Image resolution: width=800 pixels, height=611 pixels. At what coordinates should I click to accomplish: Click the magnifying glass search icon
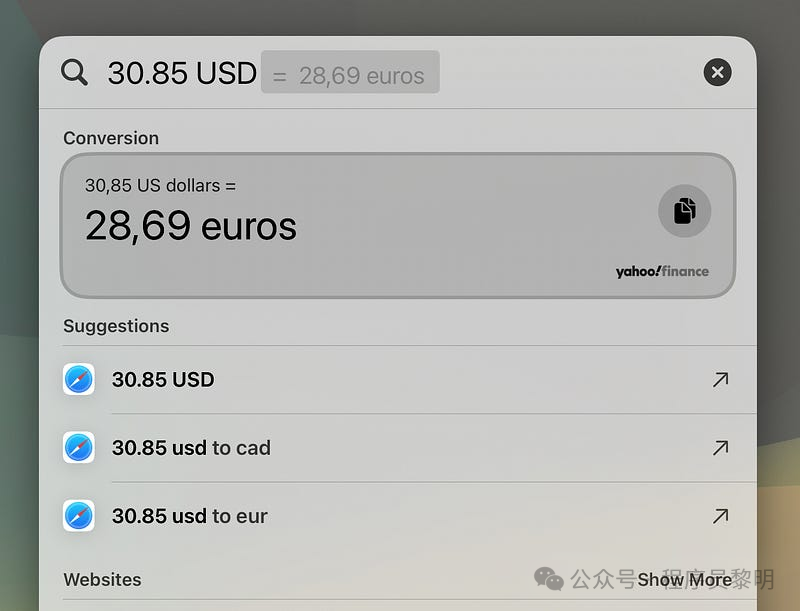click(75, 72)
